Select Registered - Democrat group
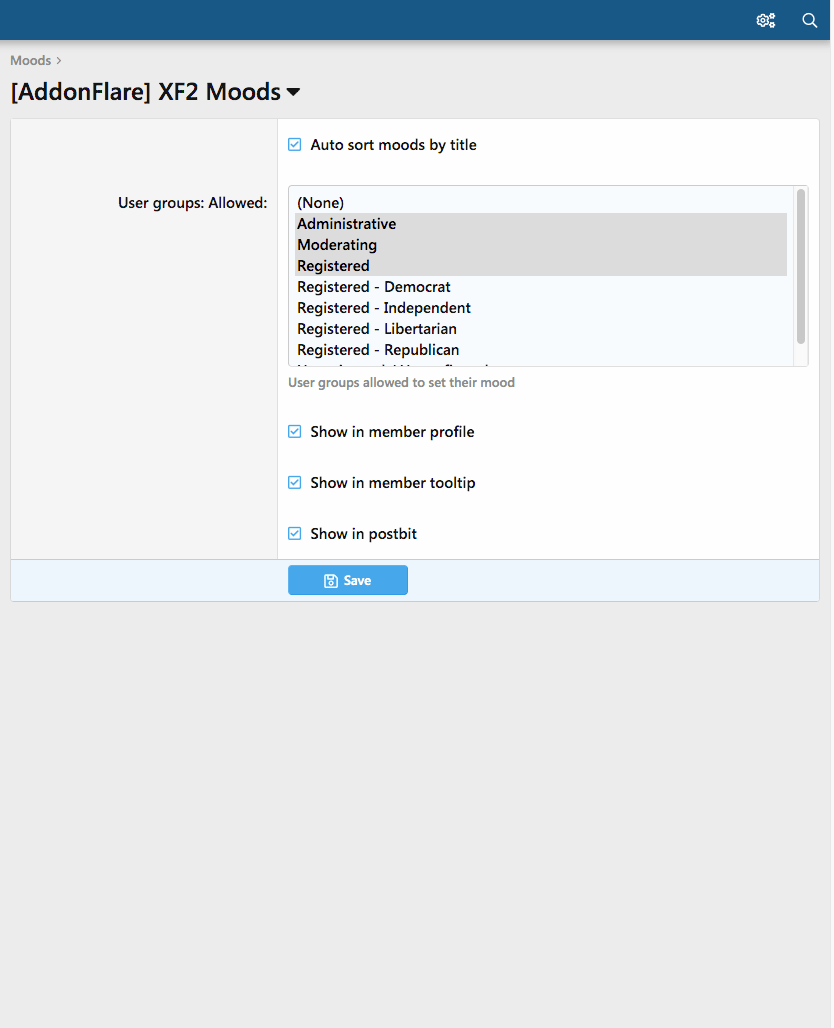834x1028 pixels. tap(374, 287)
